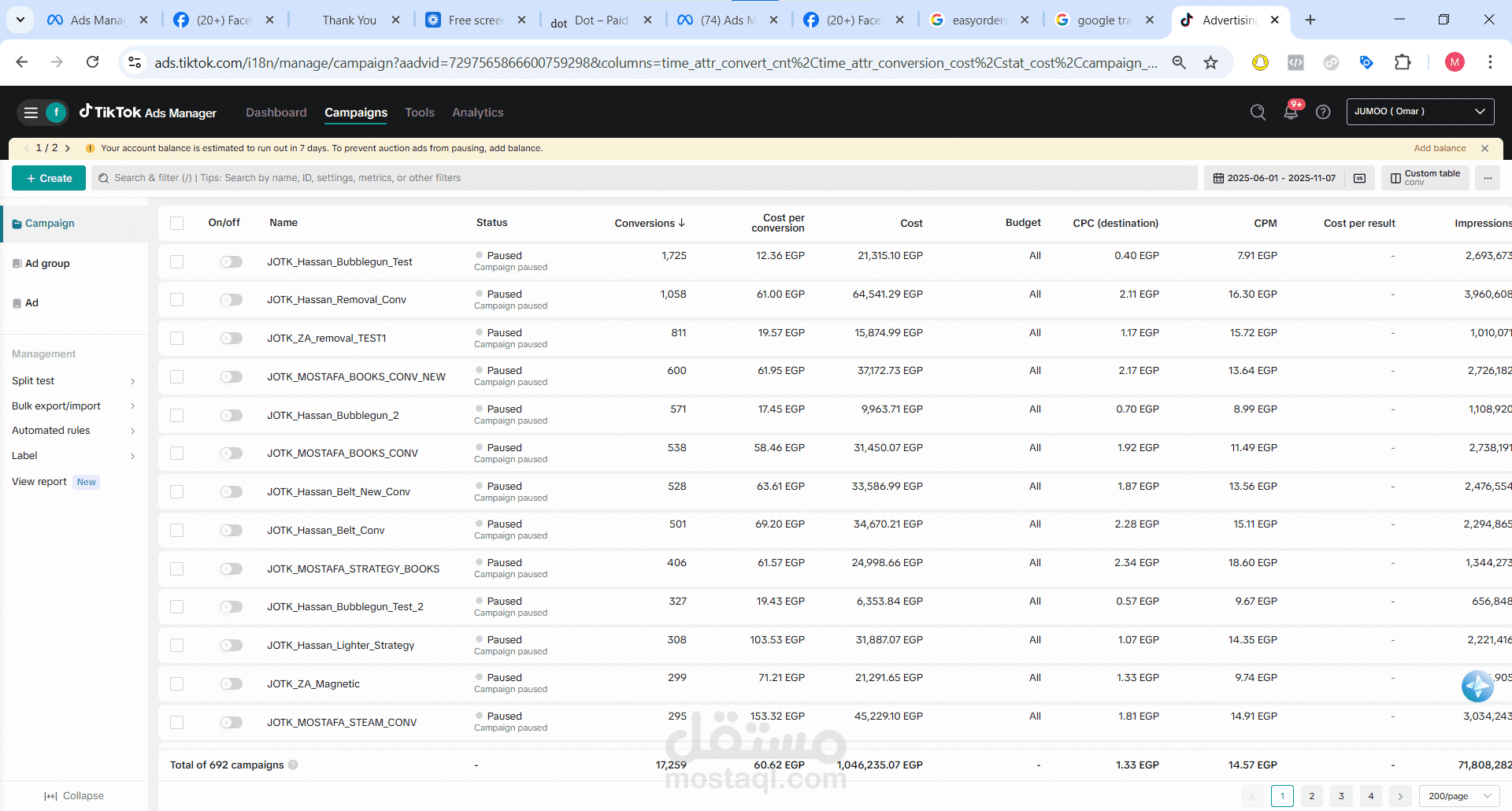
Task: Click the Add balance link
Action: point(1440,148)
